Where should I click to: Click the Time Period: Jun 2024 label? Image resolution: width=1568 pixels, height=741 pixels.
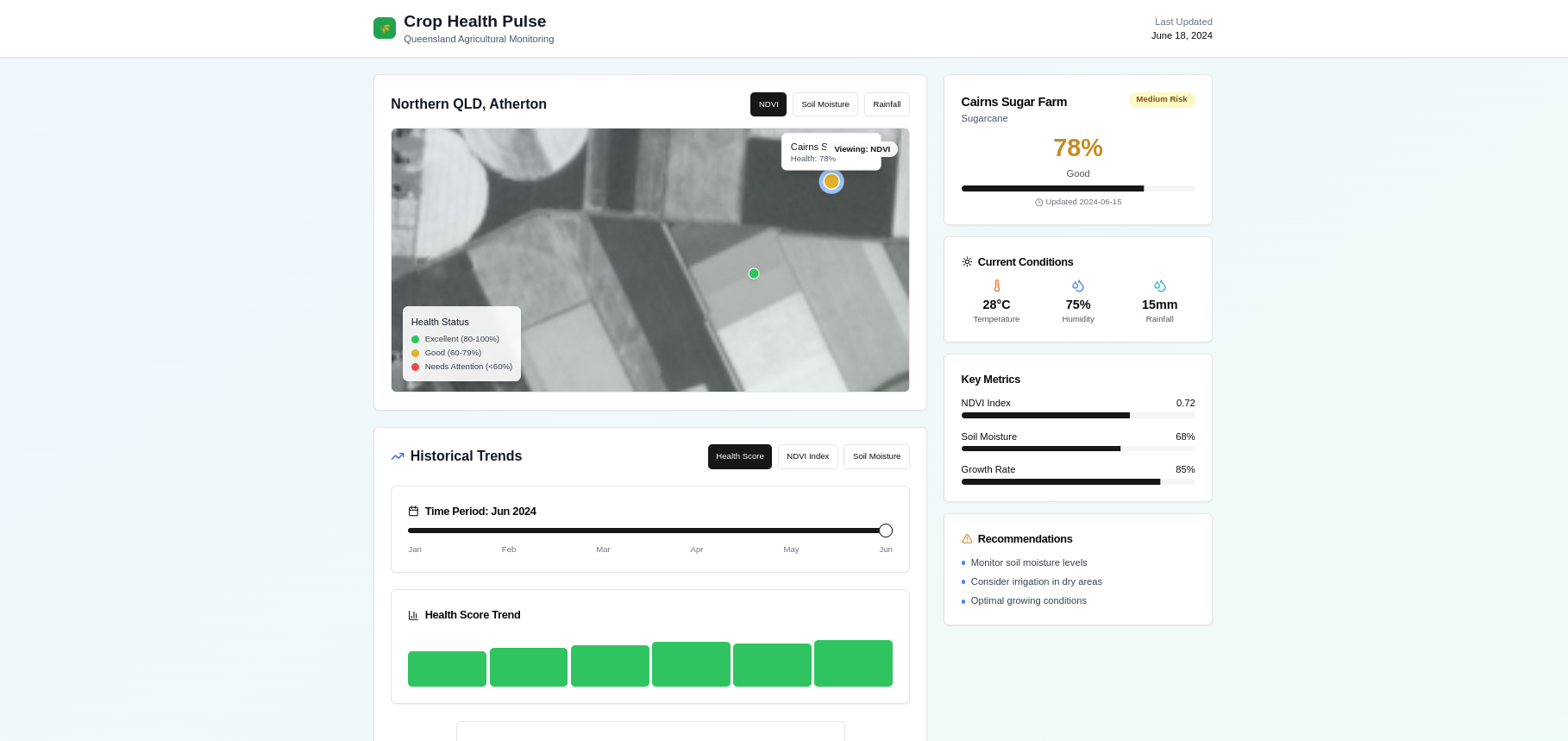pos(480,512)
